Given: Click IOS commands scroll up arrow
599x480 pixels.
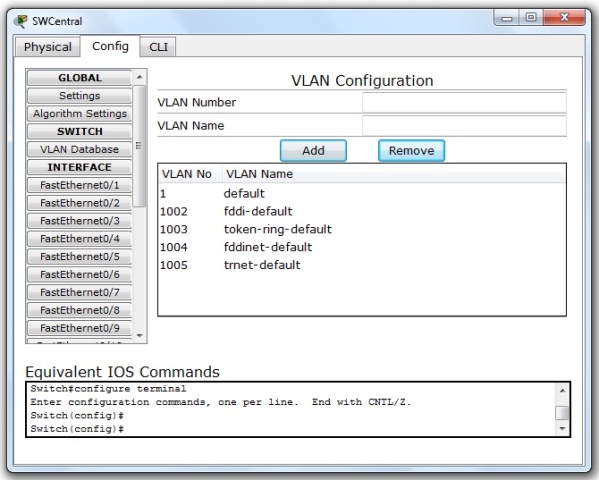Looking at the screenshot, I should click(x=562, y=391).
